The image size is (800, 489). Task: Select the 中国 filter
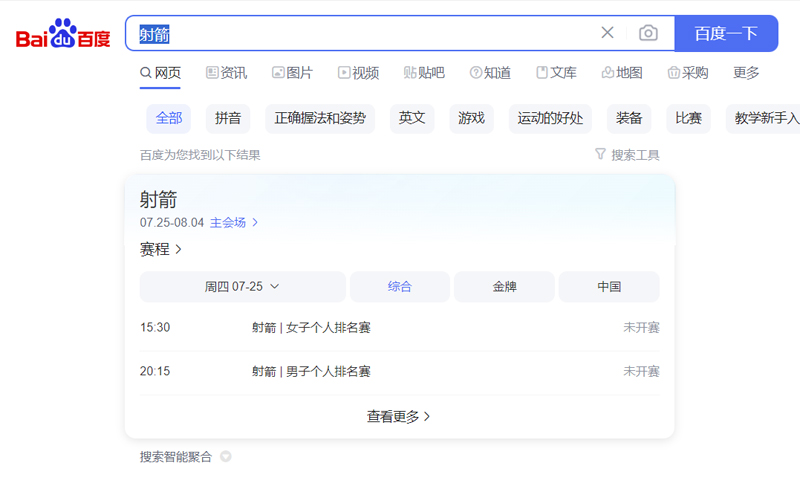(609, 287)
